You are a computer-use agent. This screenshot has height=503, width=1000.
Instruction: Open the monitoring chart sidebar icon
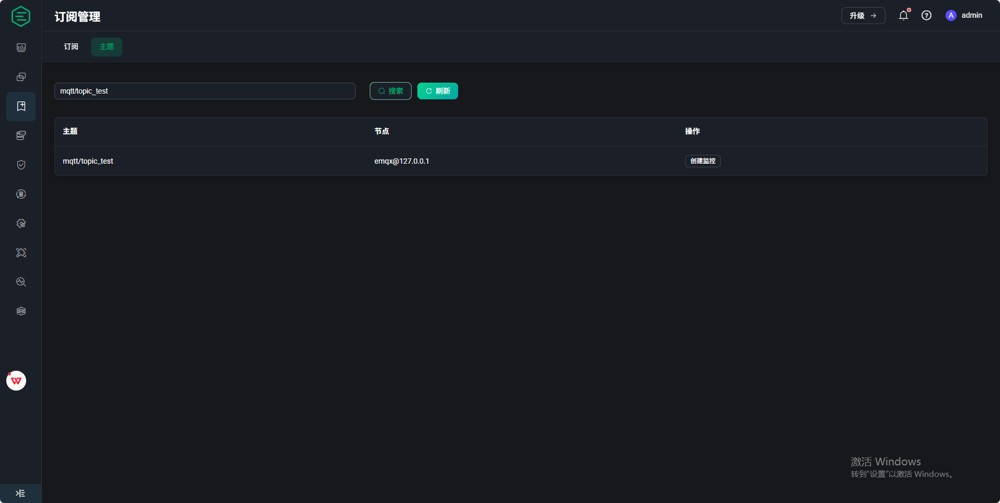[21, 47]
